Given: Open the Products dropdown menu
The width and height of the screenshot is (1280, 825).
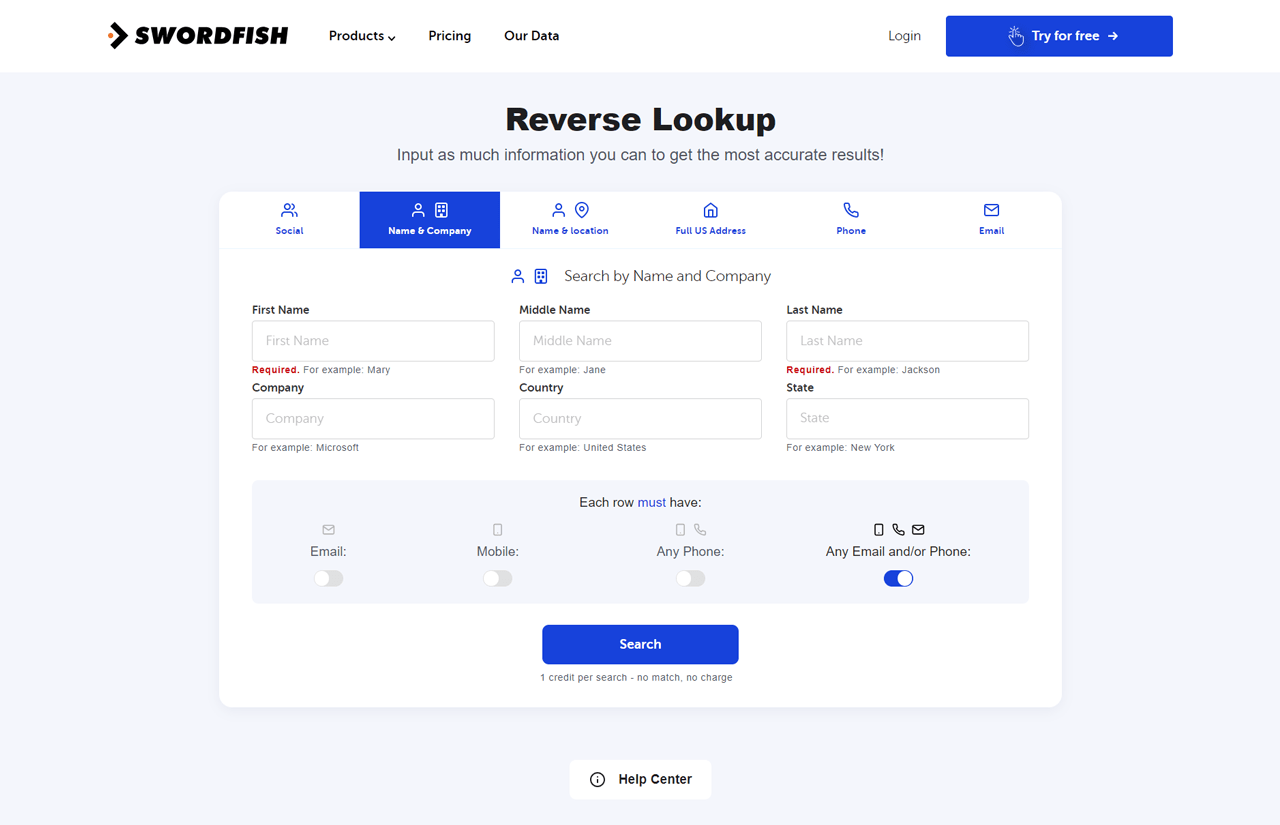Looking at the screenshot, I should click(x=361, y=35).
